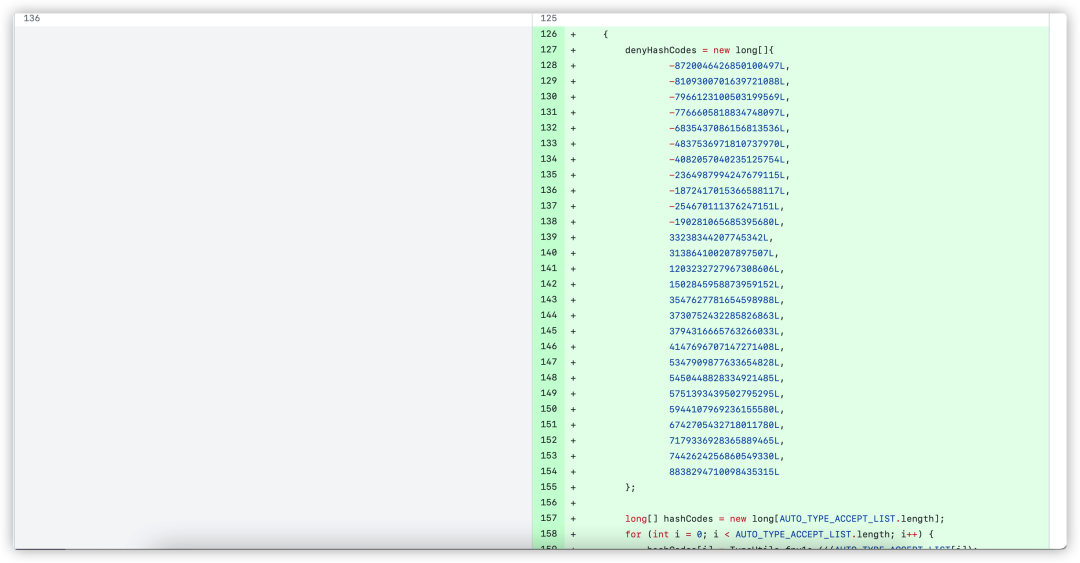The image size is (1080, 563).
Task: Click line number 157 in the right gutter
Action: [x=549, y=518]
